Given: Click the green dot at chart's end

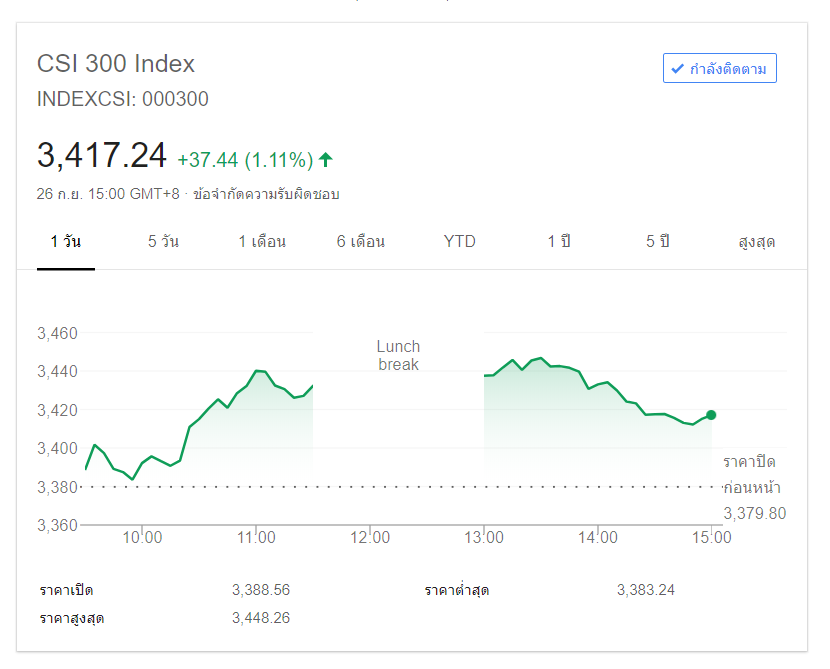Looking at the screenshot, I should [x=711, y=415].
